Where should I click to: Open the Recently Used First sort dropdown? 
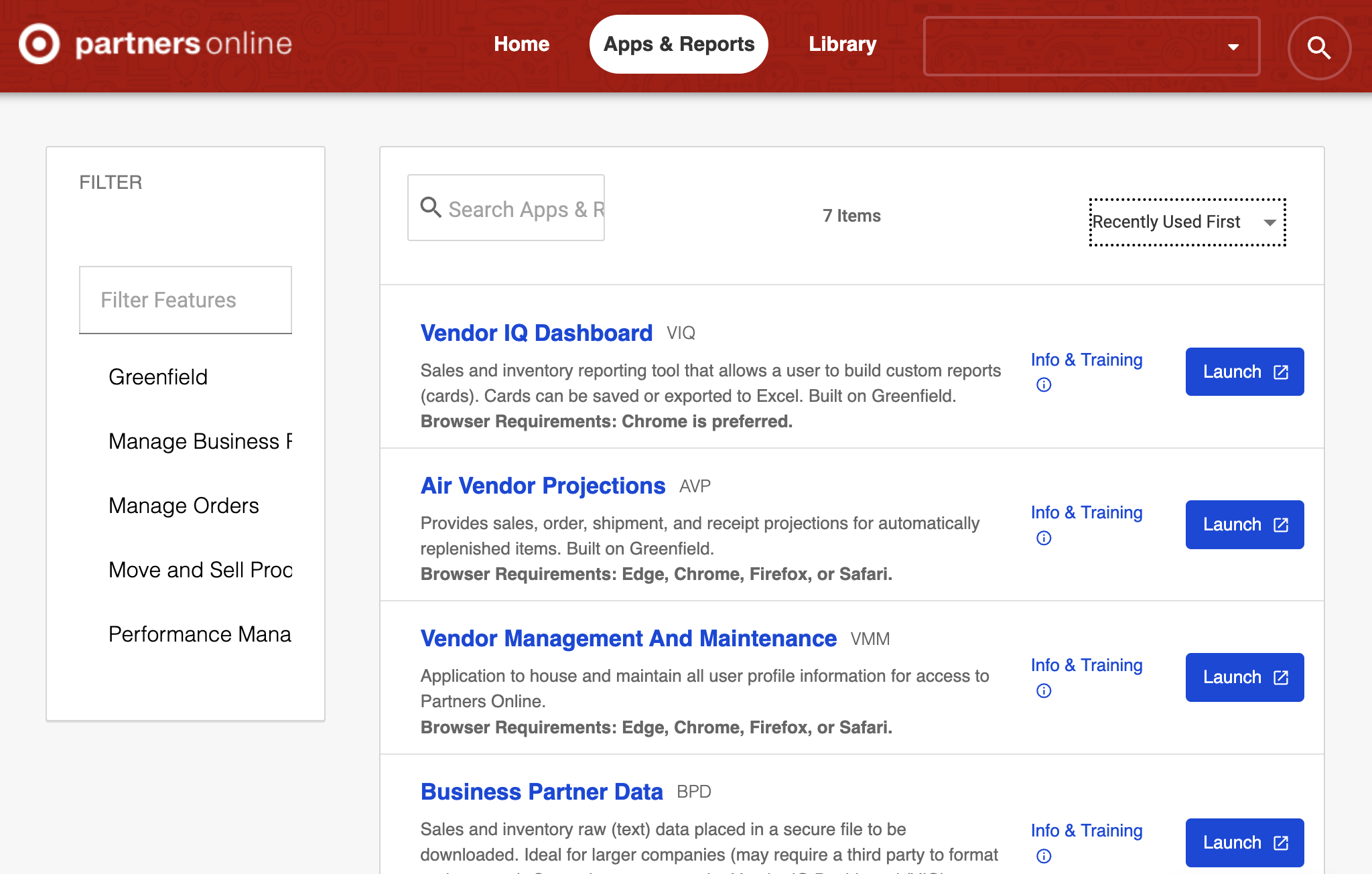coord(1187,222)
